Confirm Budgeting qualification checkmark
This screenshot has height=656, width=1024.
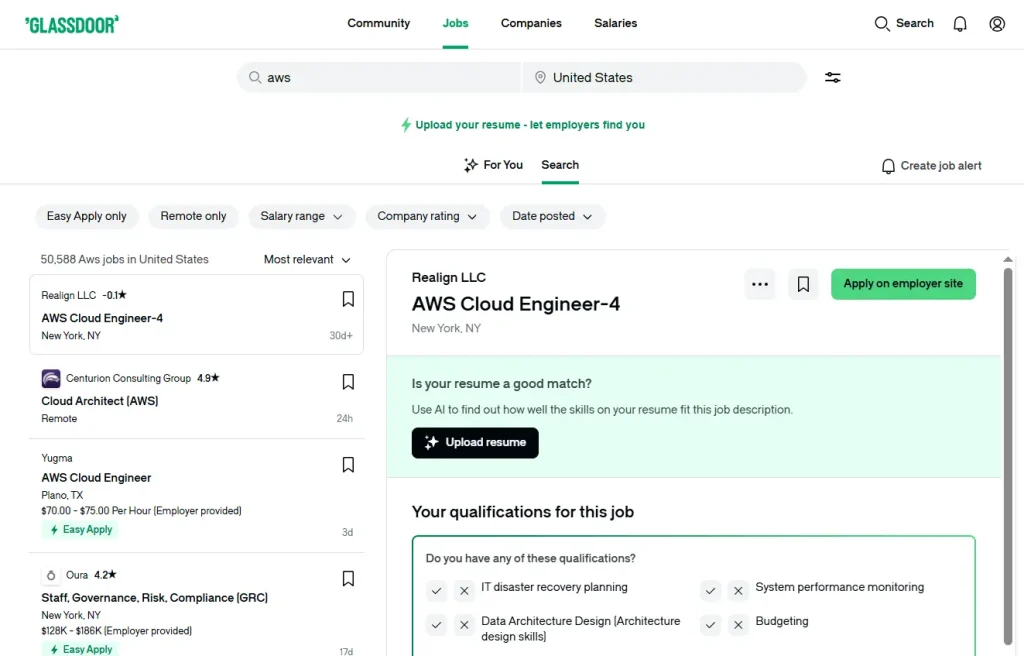[x=711, y=625]
